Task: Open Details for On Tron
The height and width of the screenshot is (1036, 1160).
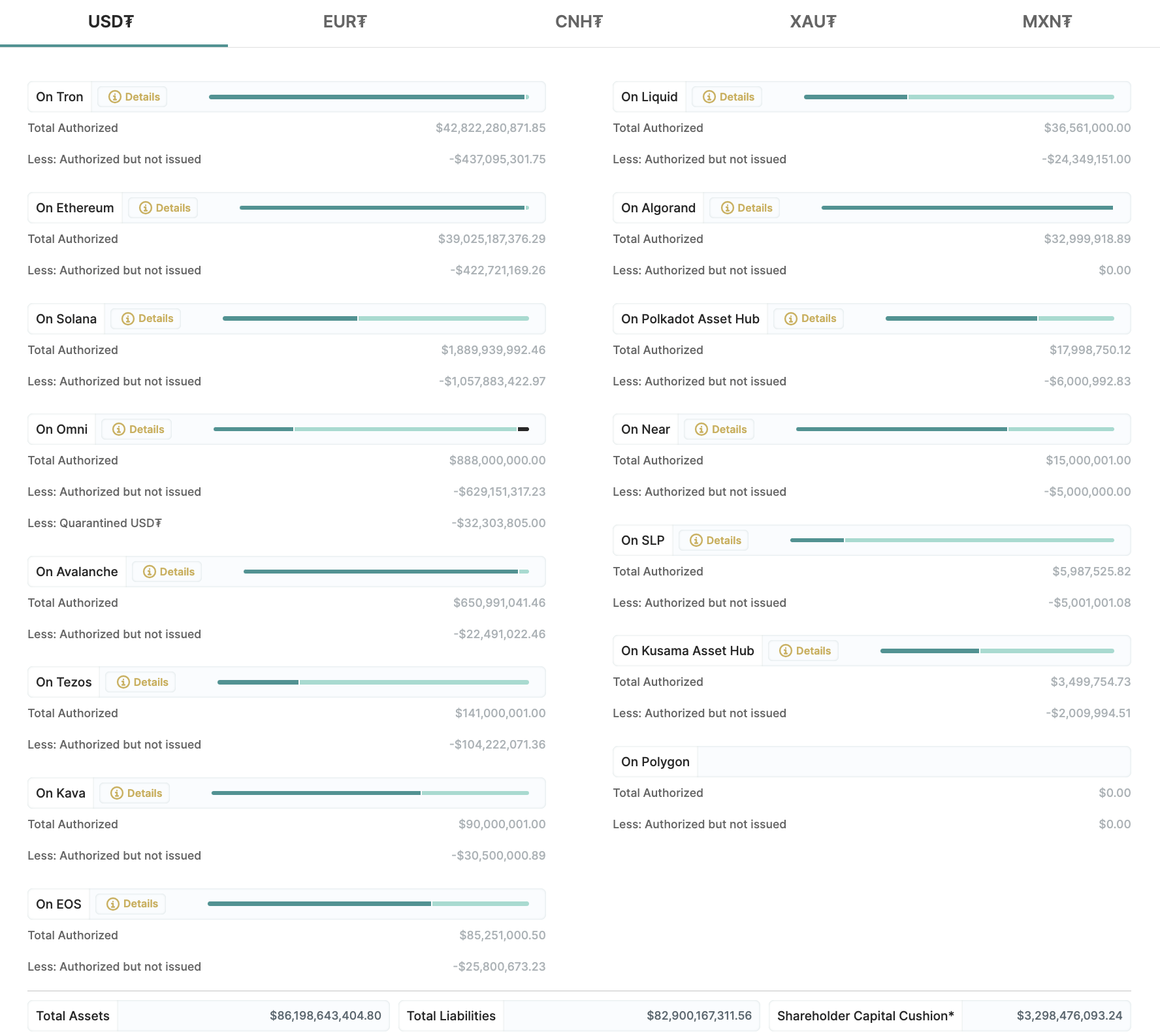Action: [x=133, y=97]
